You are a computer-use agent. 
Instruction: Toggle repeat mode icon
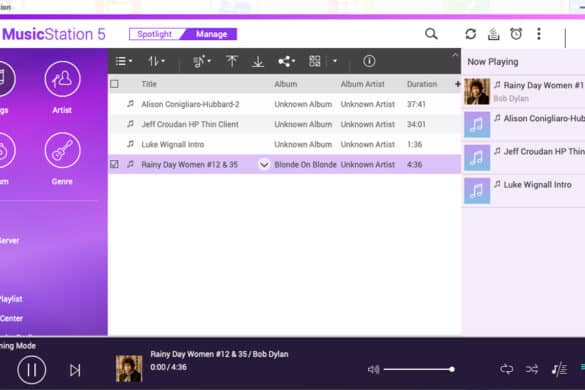507,369
